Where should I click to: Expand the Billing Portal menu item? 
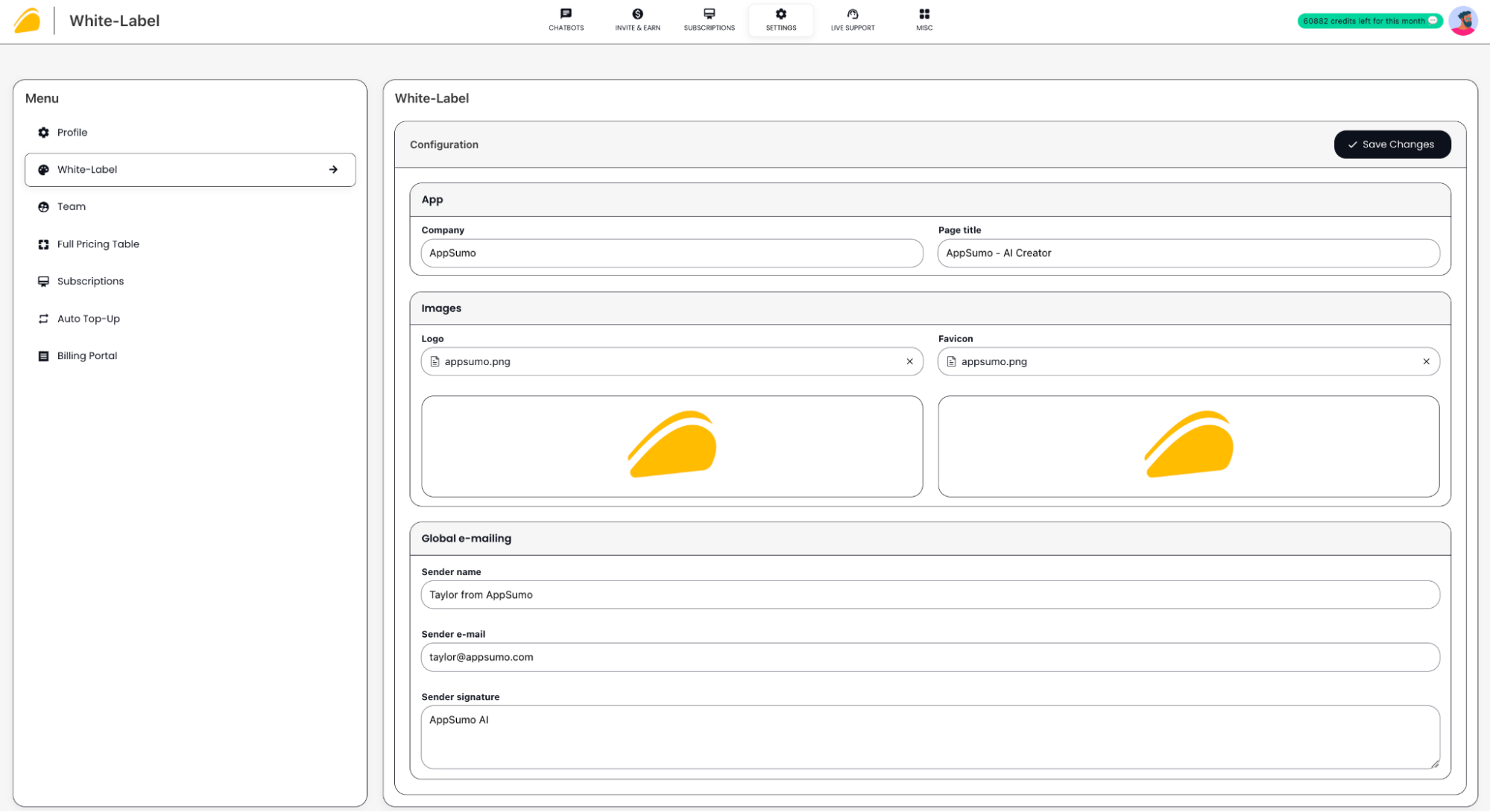pos(86,356)
